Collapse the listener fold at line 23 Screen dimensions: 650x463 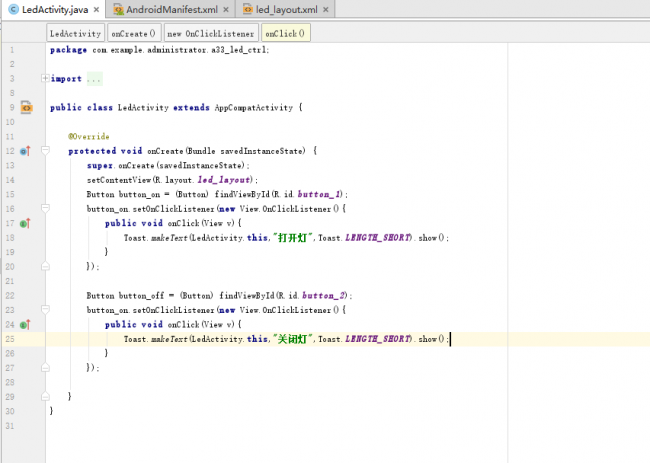tap(45, 309)
